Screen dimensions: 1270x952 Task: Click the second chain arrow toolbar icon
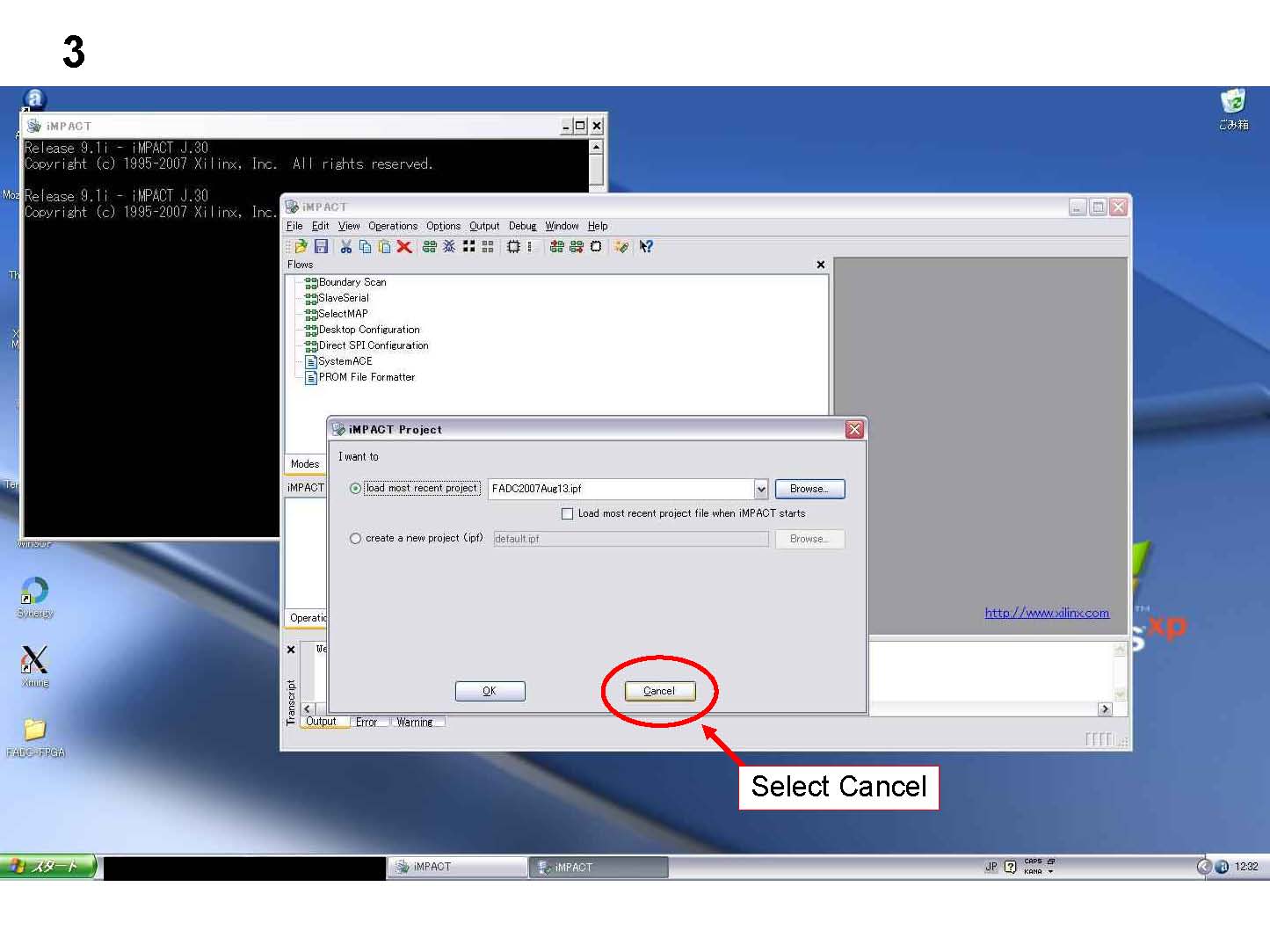577,247
